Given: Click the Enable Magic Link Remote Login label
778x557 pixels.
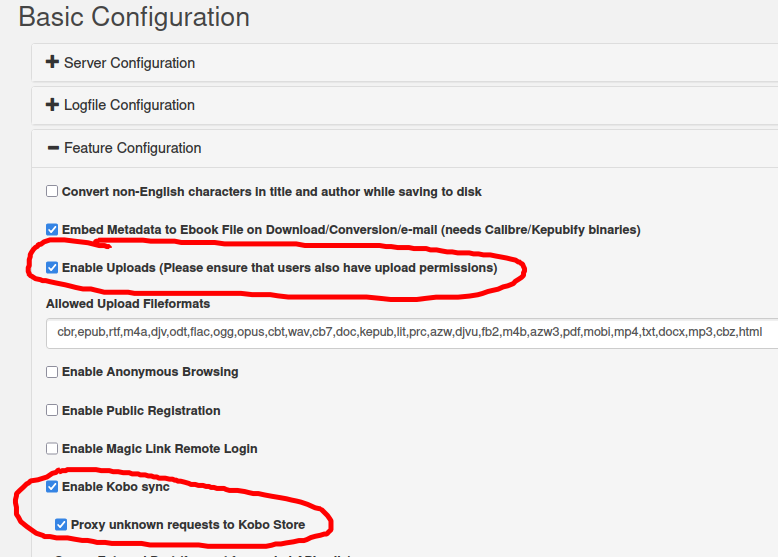Looking at the screenshot, I should pos(159,449).
